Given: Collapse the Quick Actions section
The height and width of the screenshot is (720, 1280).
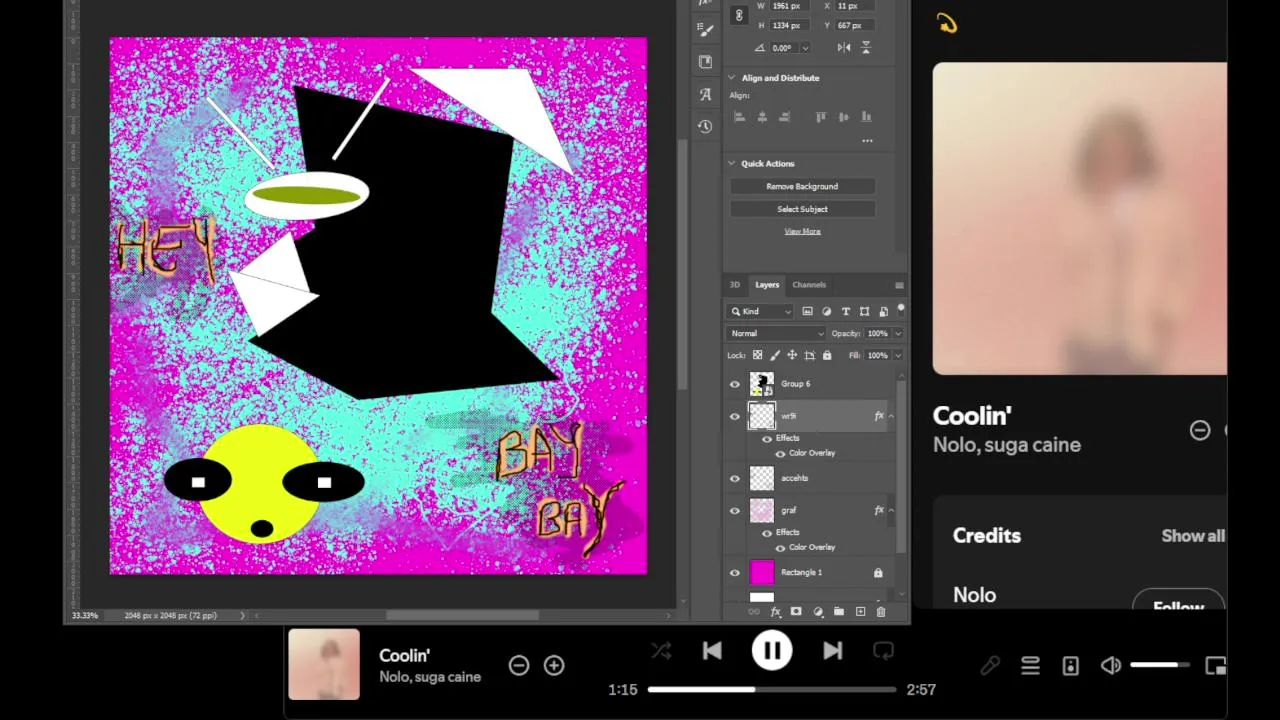Looking at the screenshot, I should [x=732, y=164].
